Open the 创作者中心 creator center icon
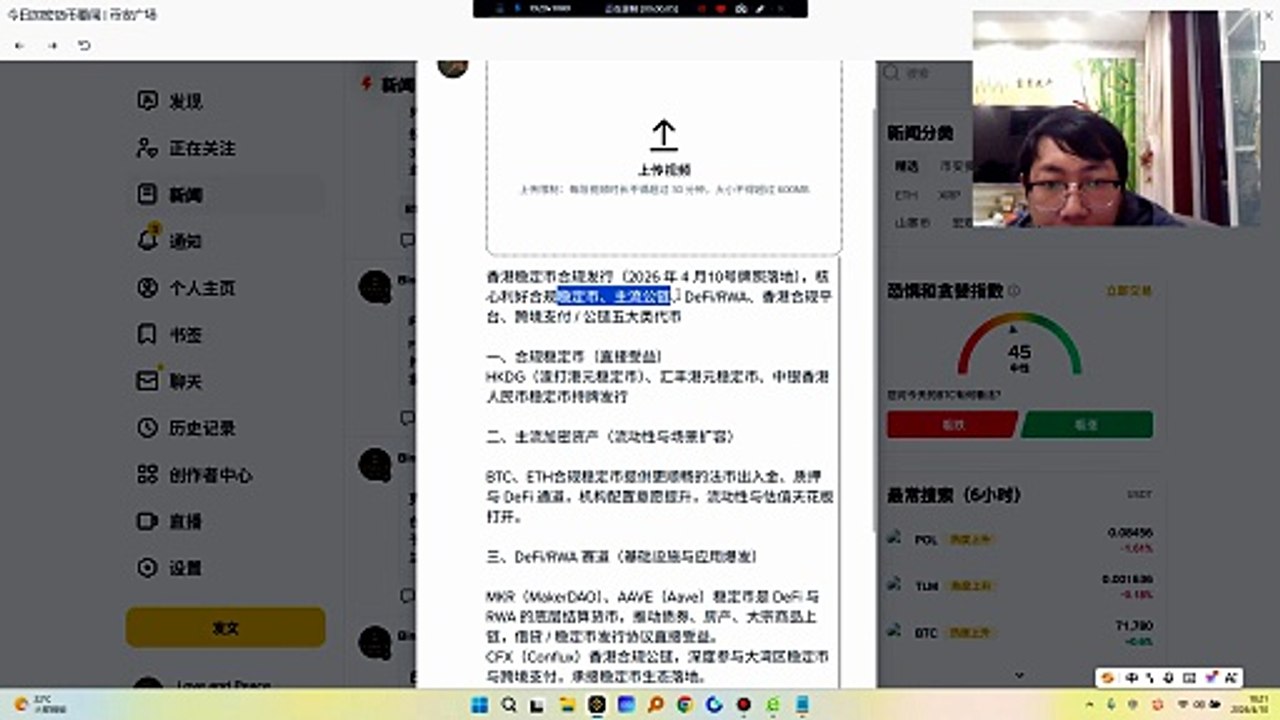Screen dimensions: 1280x720 tap(147, 475)
